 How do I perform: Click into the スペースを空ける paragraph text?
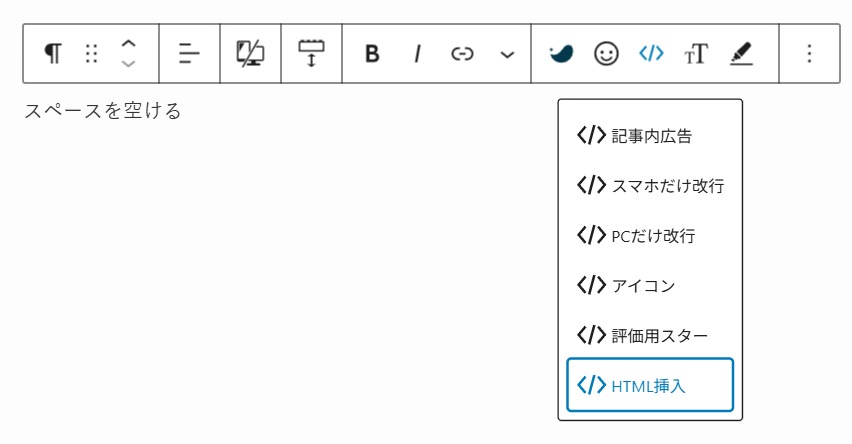[x=103, y=111]
